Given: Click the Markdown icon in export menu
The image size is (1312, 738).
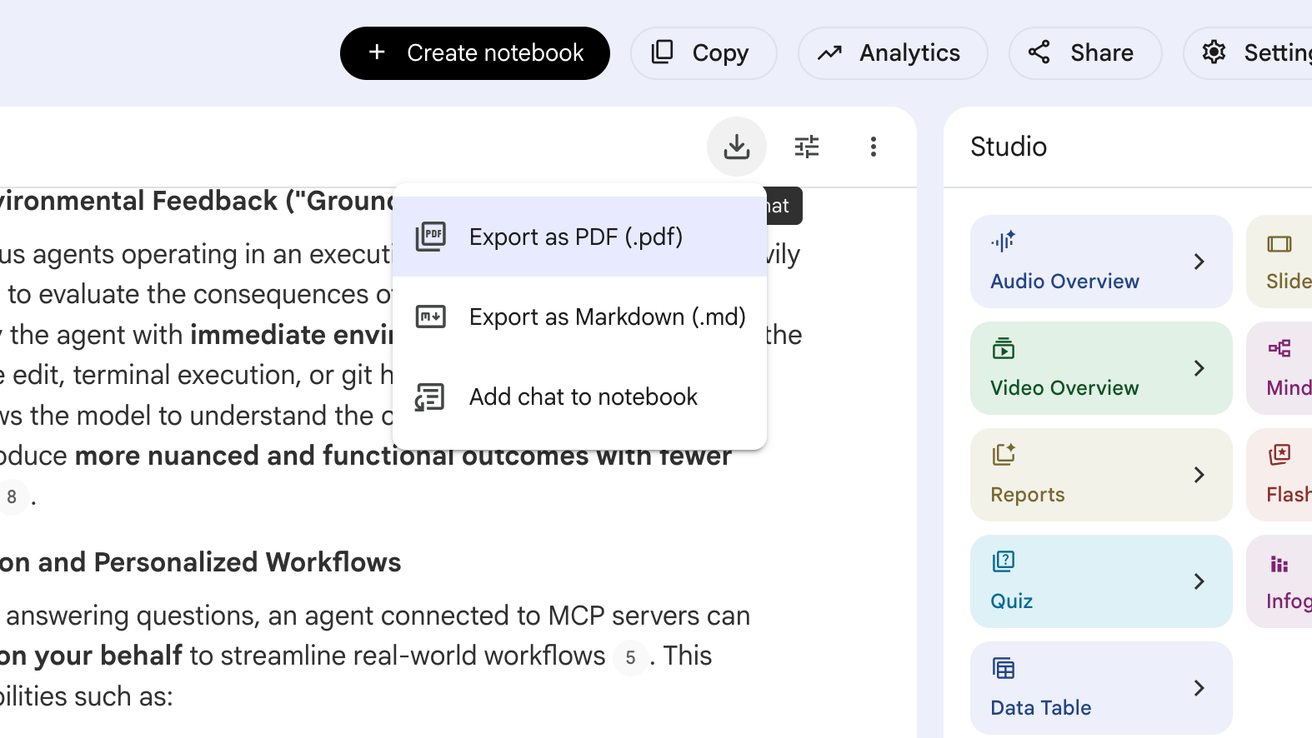Looking at the screenshot, I should 431,317.
